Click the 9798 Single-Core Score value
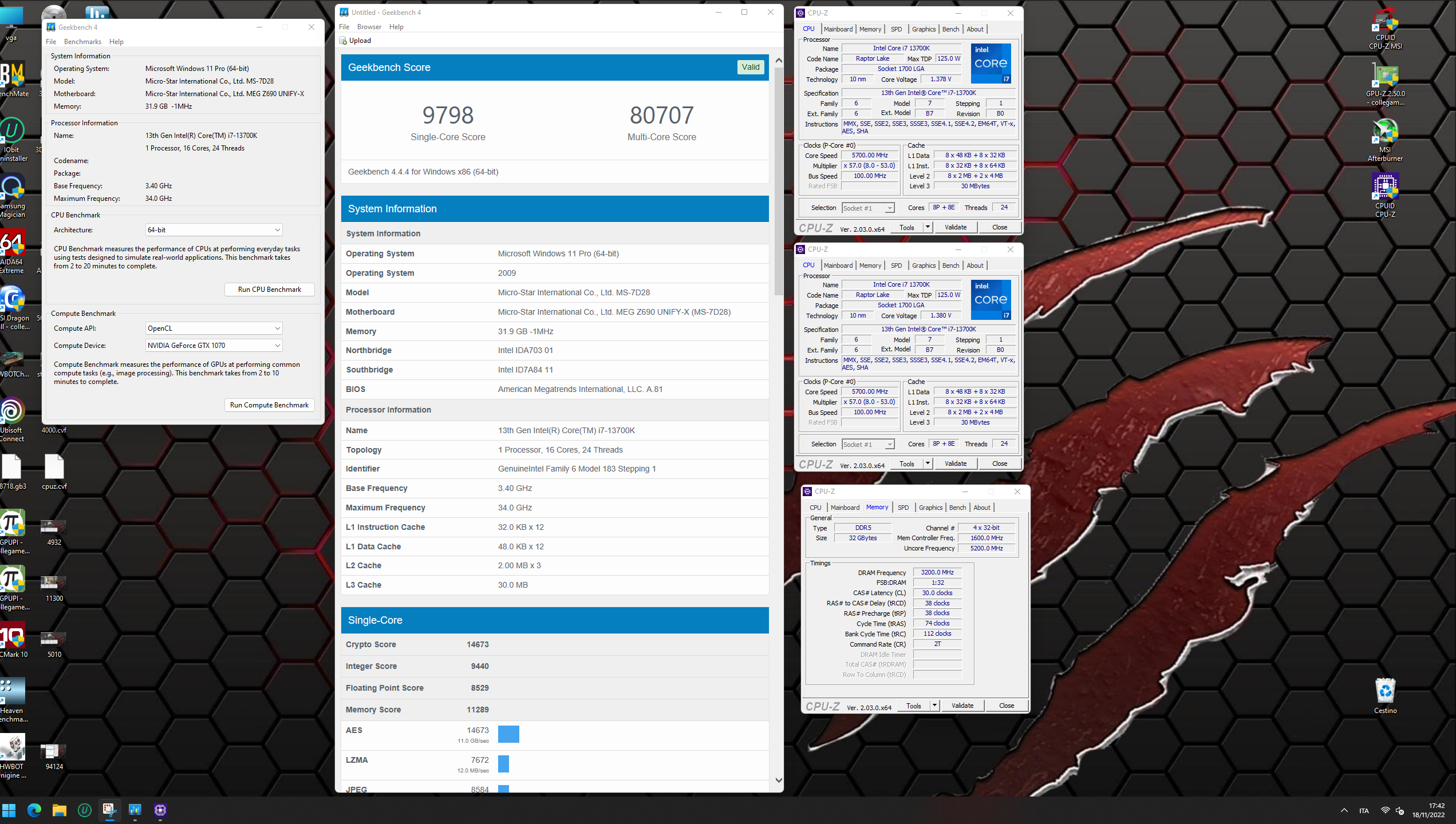The image size is (1456, 824). (448, 116)
